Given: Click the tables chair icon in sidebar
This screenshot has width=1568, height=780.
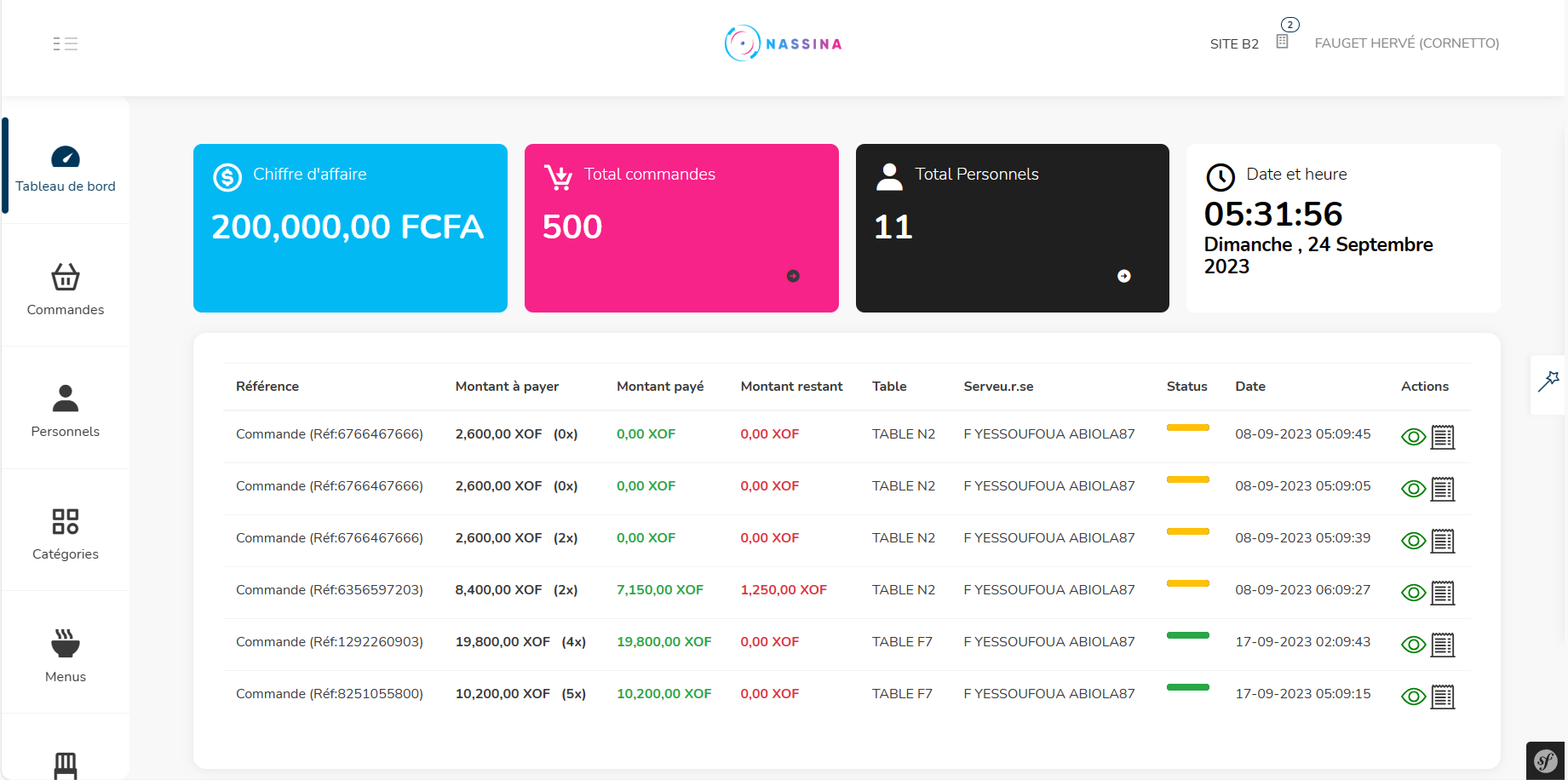Looking at the screenshot, I should tap(66, 764).
